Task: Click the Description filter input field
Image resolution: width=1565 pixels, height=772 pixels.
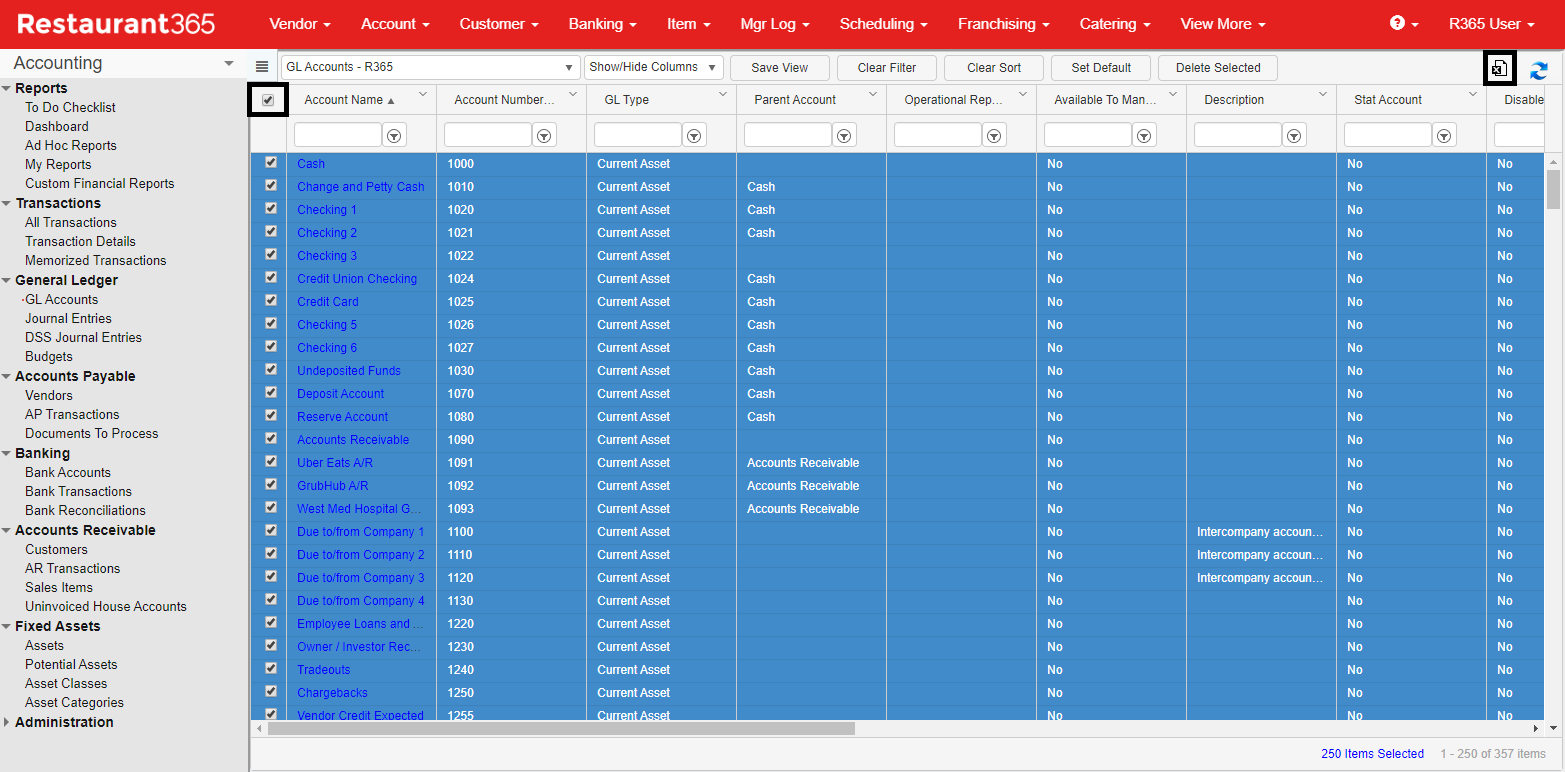Action: (1238, 135)
